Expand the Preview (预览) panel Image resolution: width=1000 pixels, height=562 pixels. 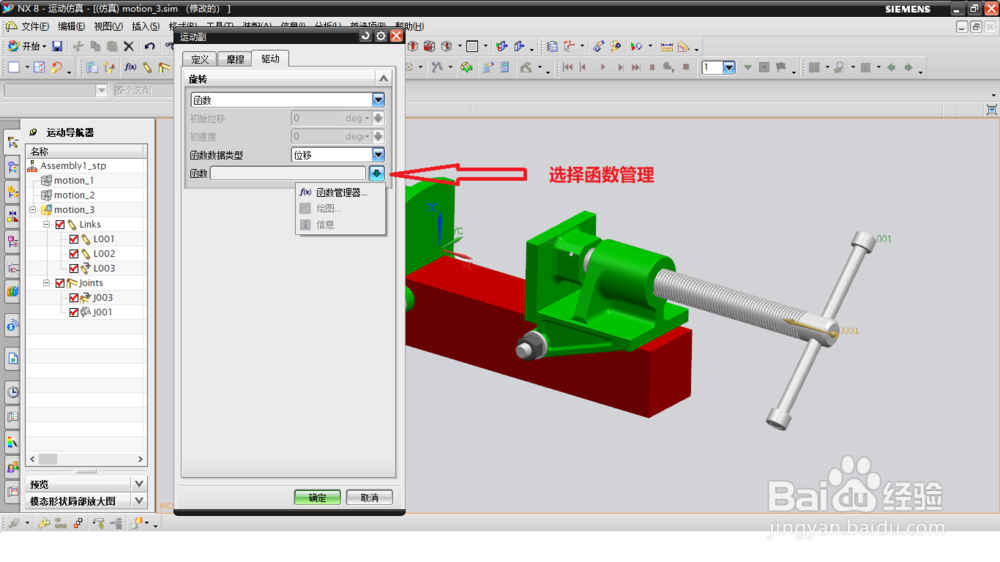pos(139,484)
